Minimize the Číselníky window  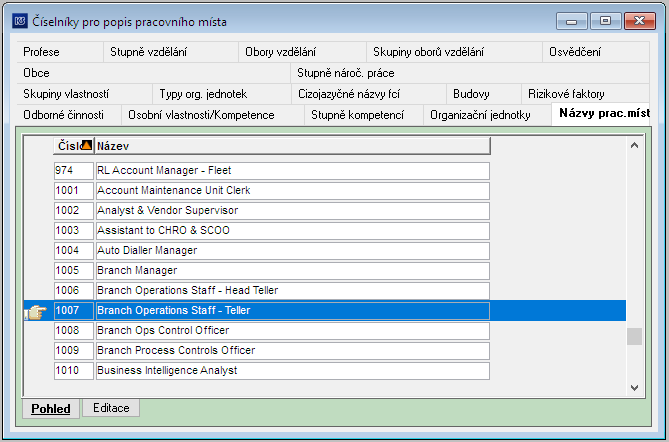(572, 21)
